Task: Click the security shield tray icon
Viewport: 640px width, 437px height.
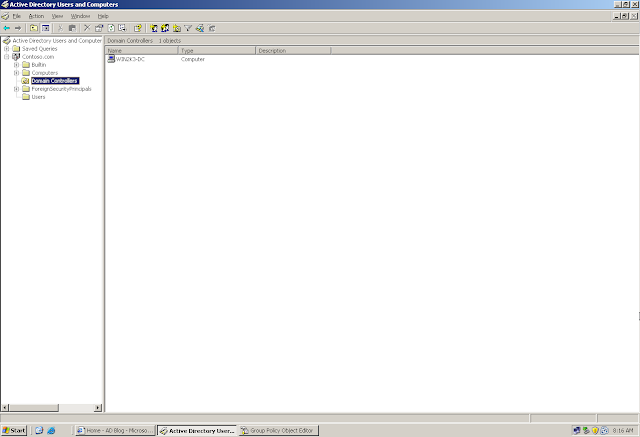Action: pos(595,430)
